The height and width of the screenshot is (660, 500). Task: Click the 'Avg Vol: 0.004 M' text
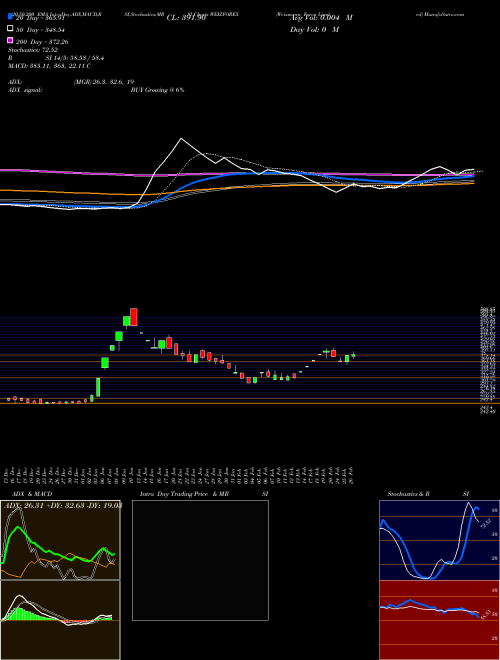click(x=321, y=18)
